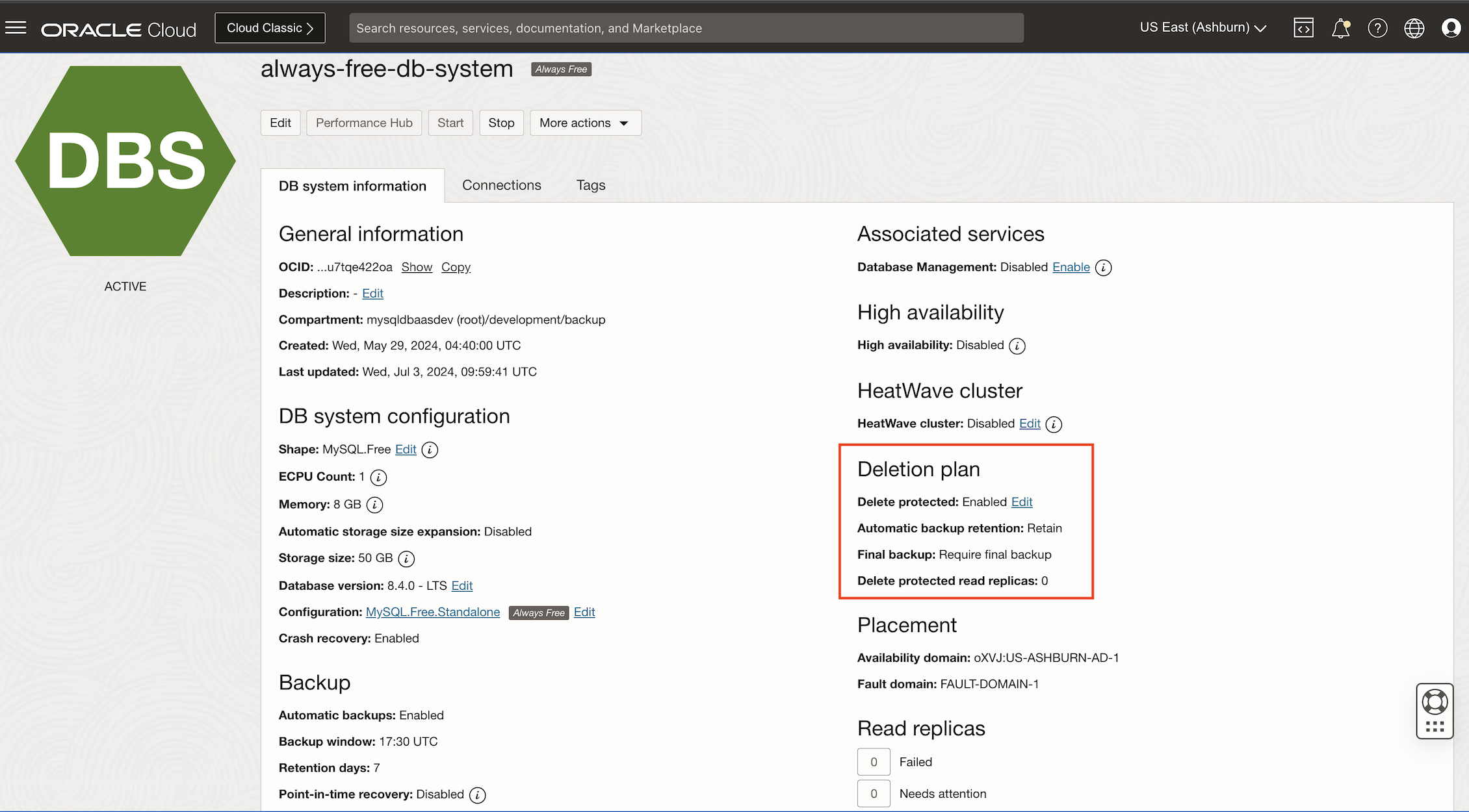
Task: Click info icon next to High availability
Action: point(1017,346)
